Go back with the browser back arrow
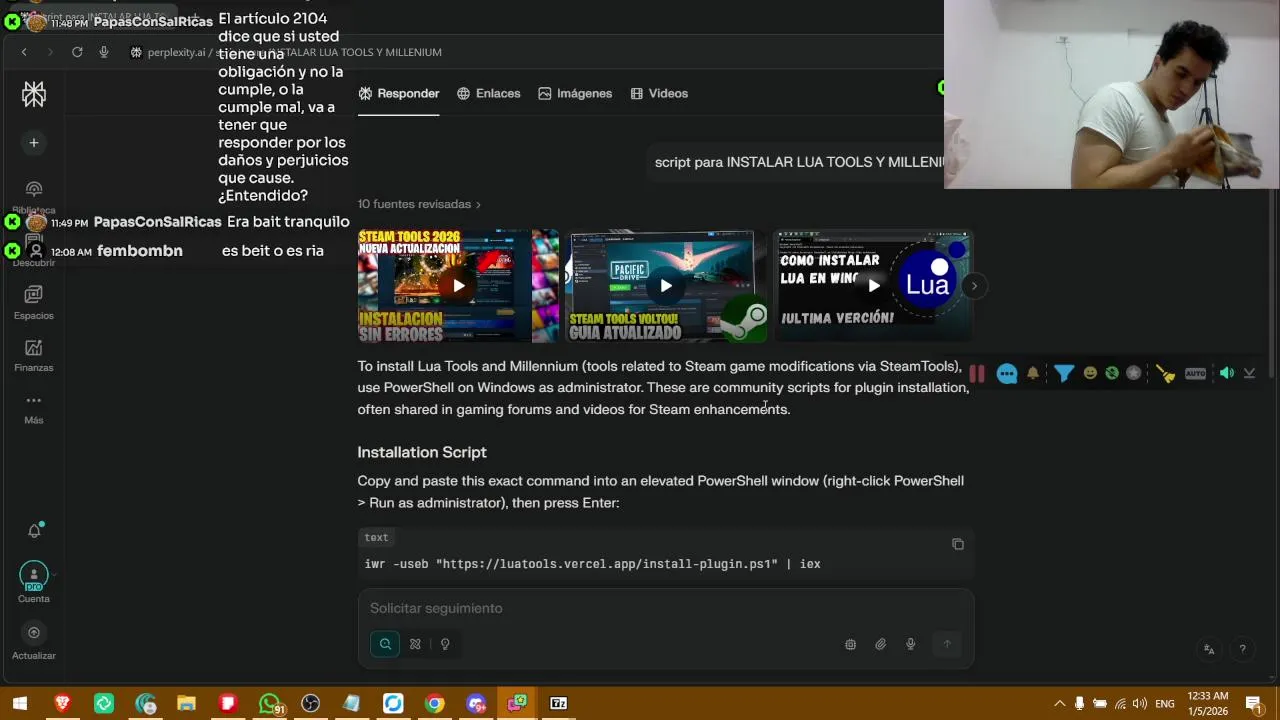 [24, 52]
